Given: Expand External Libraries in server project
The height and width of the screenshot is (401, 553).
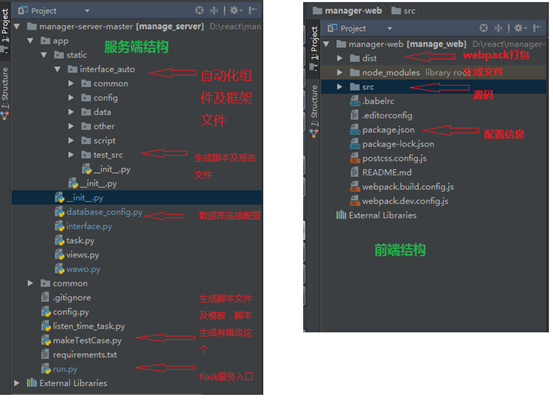Looking at the screenshot, I should (x=17, y=383).
